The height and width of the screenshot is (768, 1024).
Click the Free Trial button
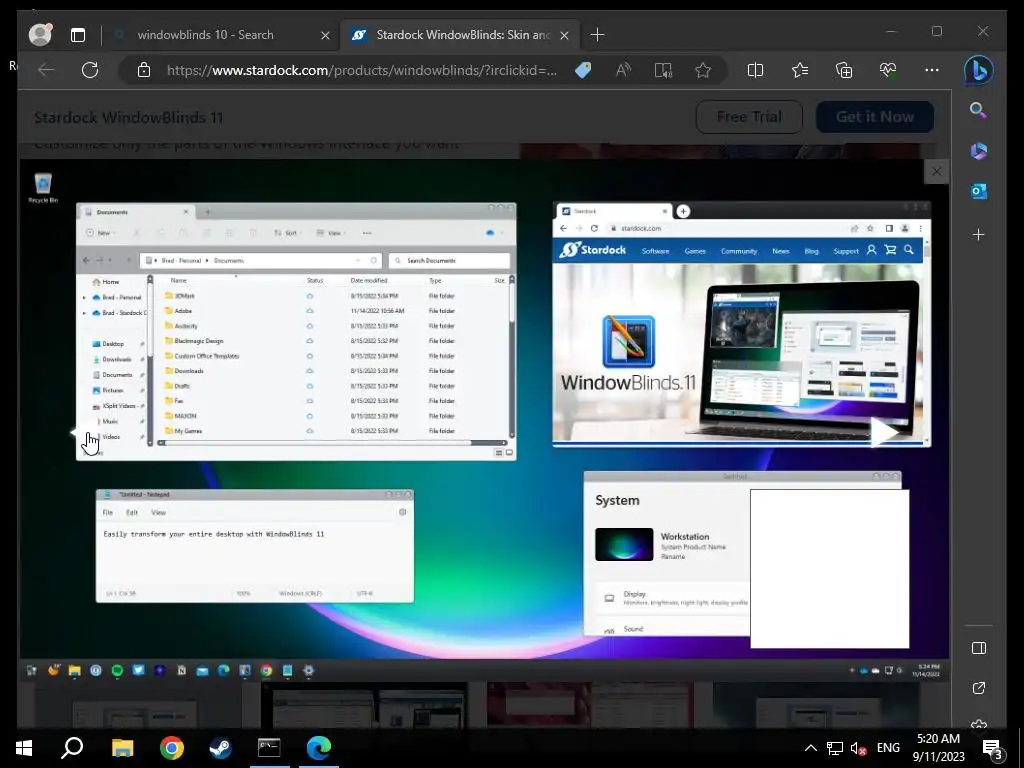(749, 117)
